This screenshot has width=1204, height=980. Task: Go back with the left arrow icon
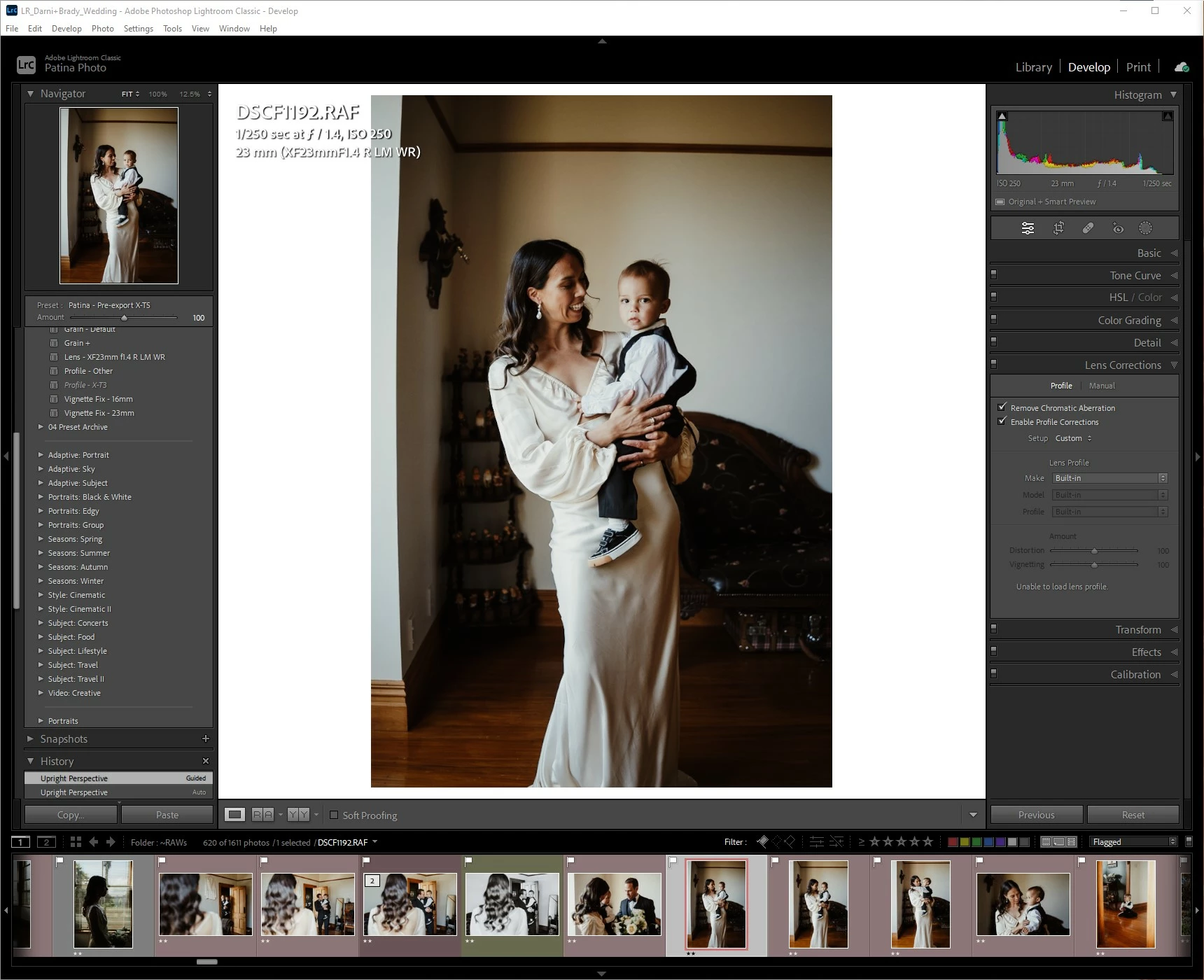point(94,842)
